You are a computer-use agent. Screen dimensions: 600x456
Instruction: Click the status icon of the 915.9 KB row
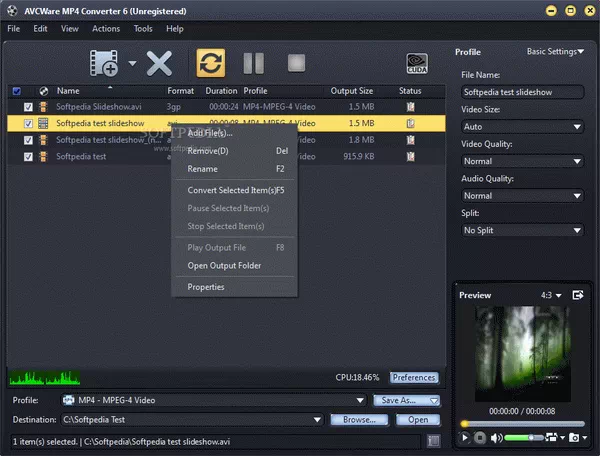(411, 156)
